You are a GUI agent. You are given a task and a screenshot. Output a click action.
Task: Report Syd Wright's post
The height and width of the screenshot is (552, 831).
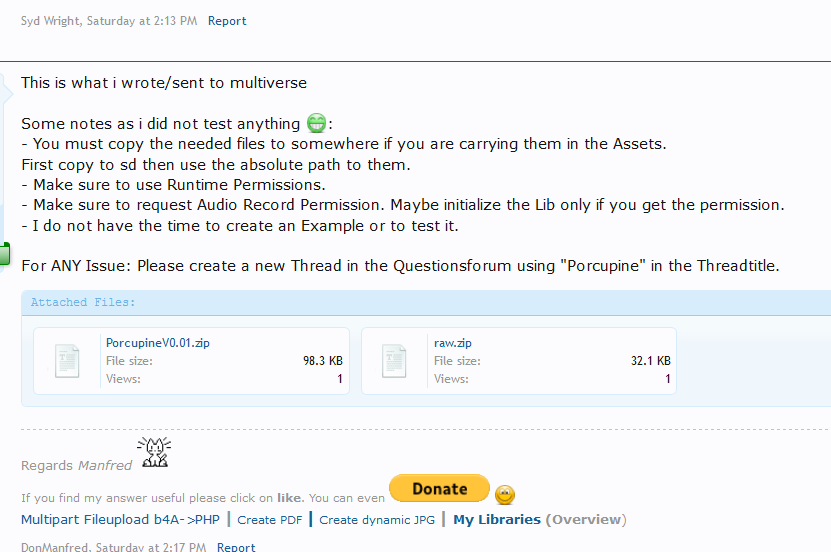[227, 21]
